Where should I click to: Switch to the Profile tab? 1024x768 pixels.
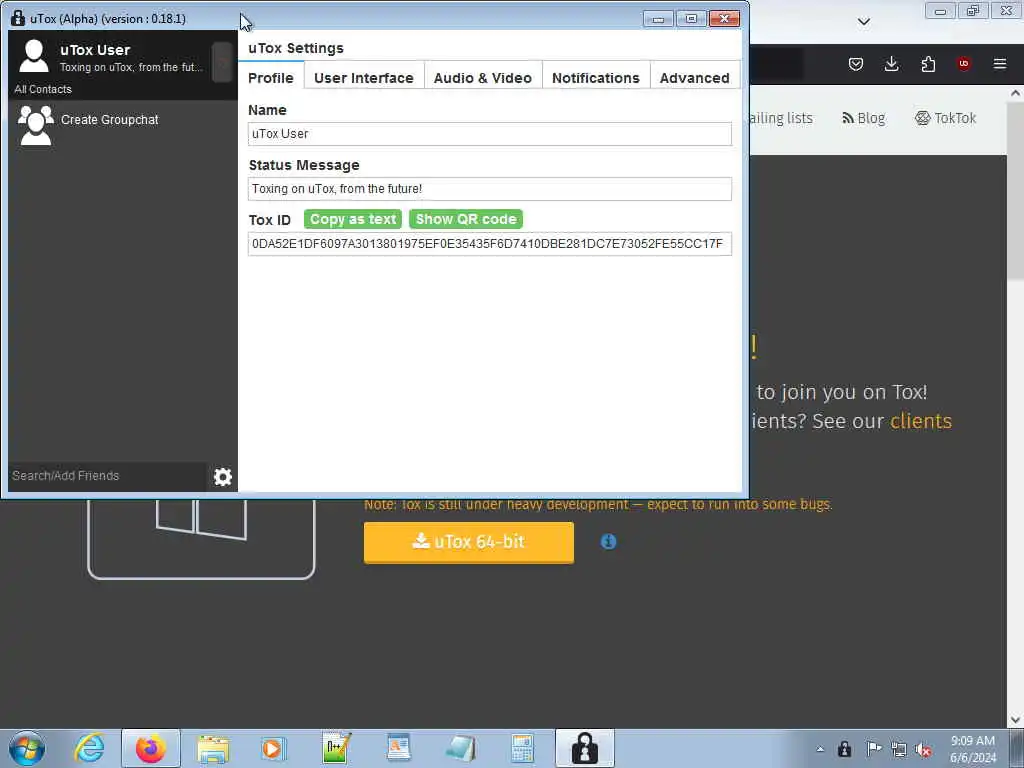[x=271, y=78]
